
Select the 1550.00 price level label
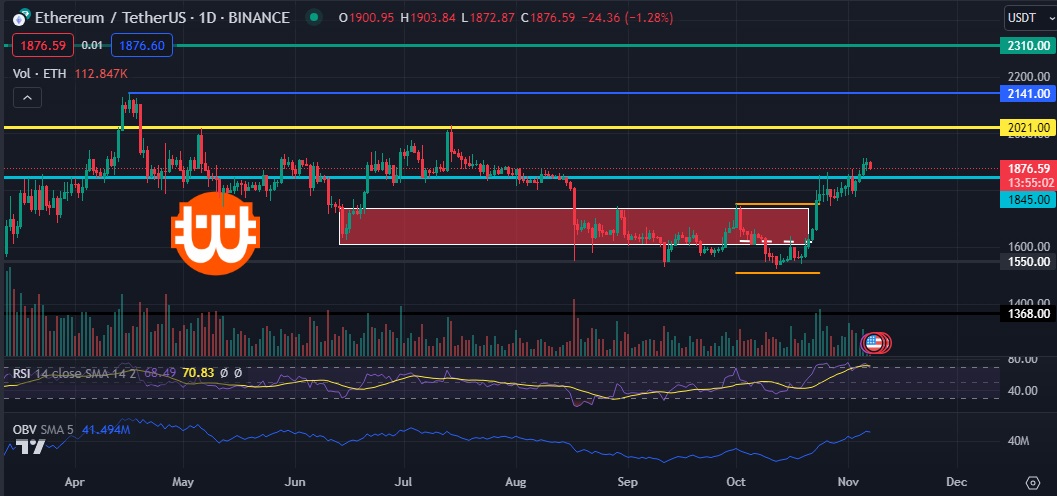pyautogui.click(x=1027, y=261)
